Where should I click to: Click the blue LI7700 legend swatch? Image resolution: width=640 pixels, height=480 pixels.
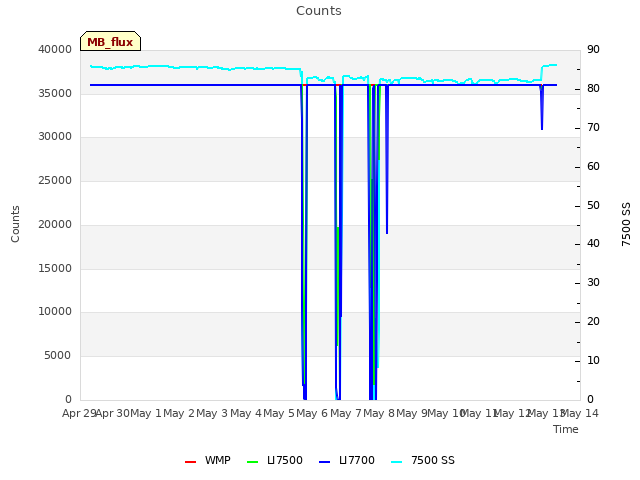coord(324,462)
